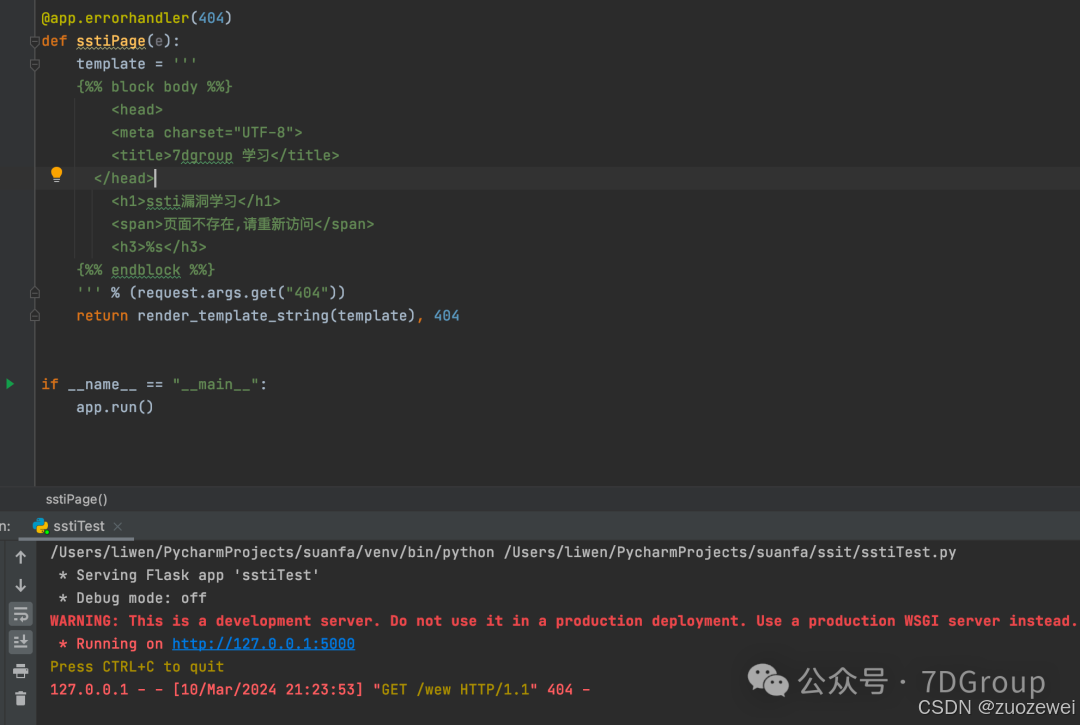Screen dimensions: 1080x725
Task: Open the http://127.0.0.1:5000 link
Action: coord(263,644)
